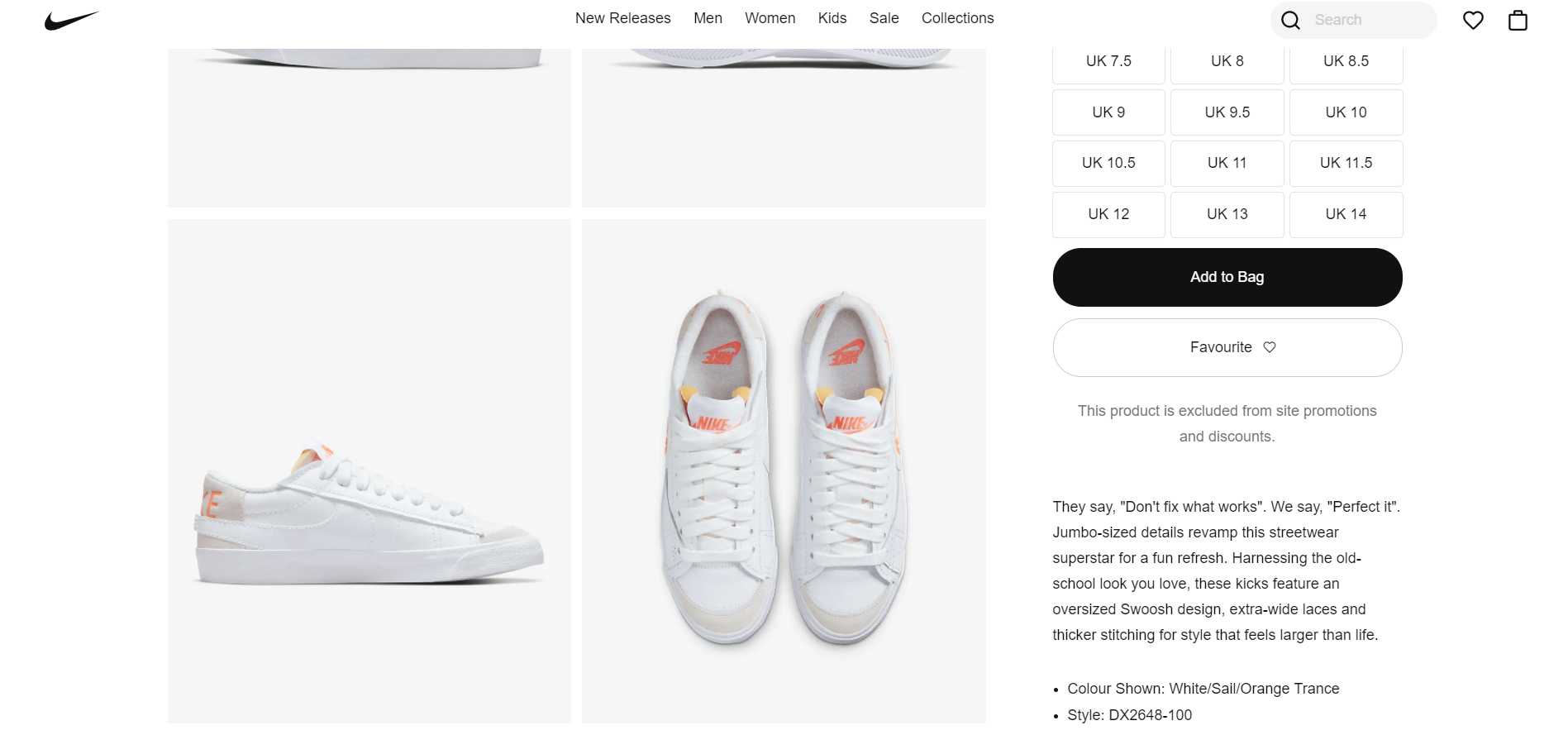Open the Sale menu
This screenshot has width=1568, height=735.
(x=884, y=17)
